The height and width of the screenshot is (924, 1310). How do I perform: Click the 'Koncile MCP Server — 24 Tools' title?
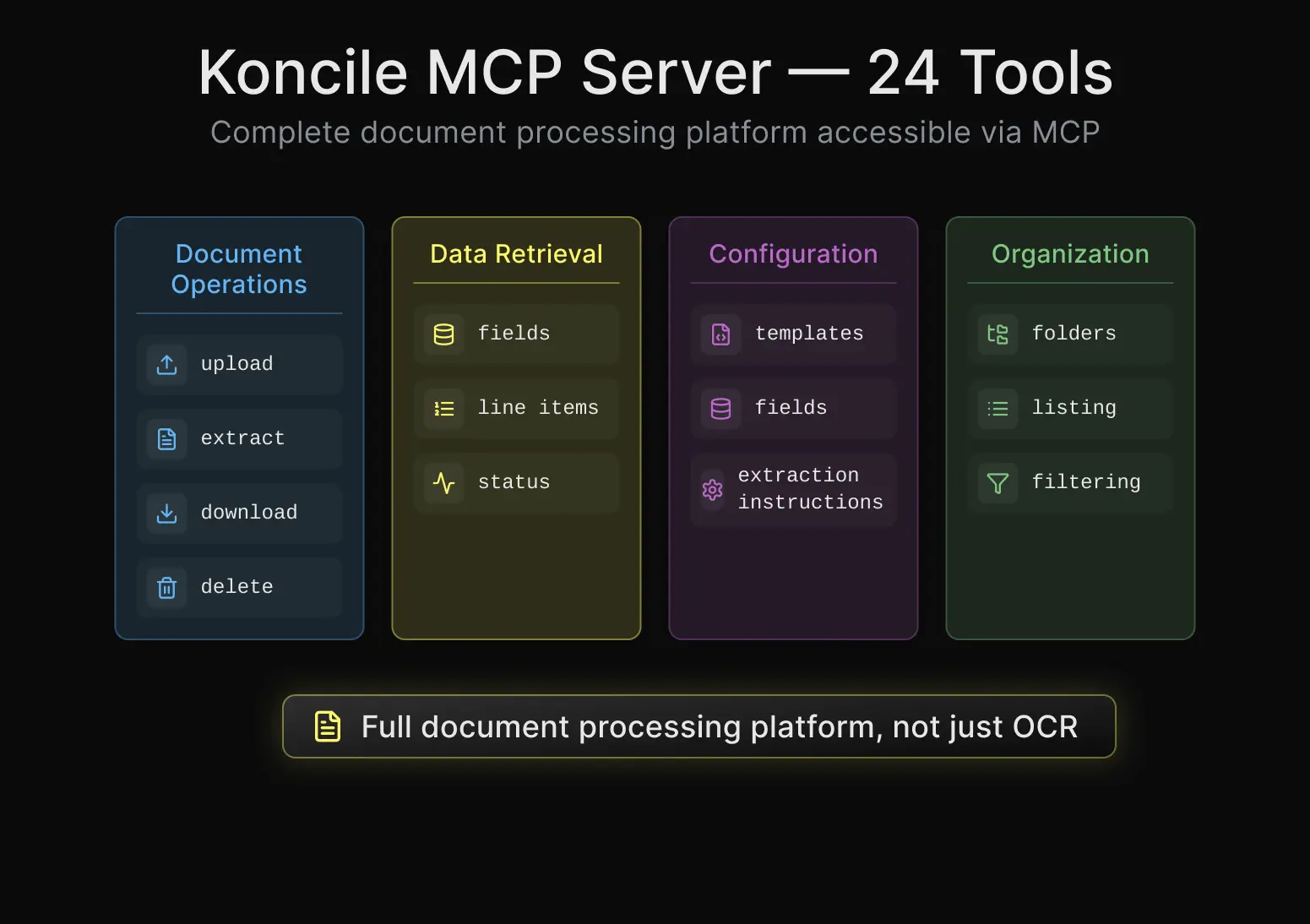[x=655, y=73]
